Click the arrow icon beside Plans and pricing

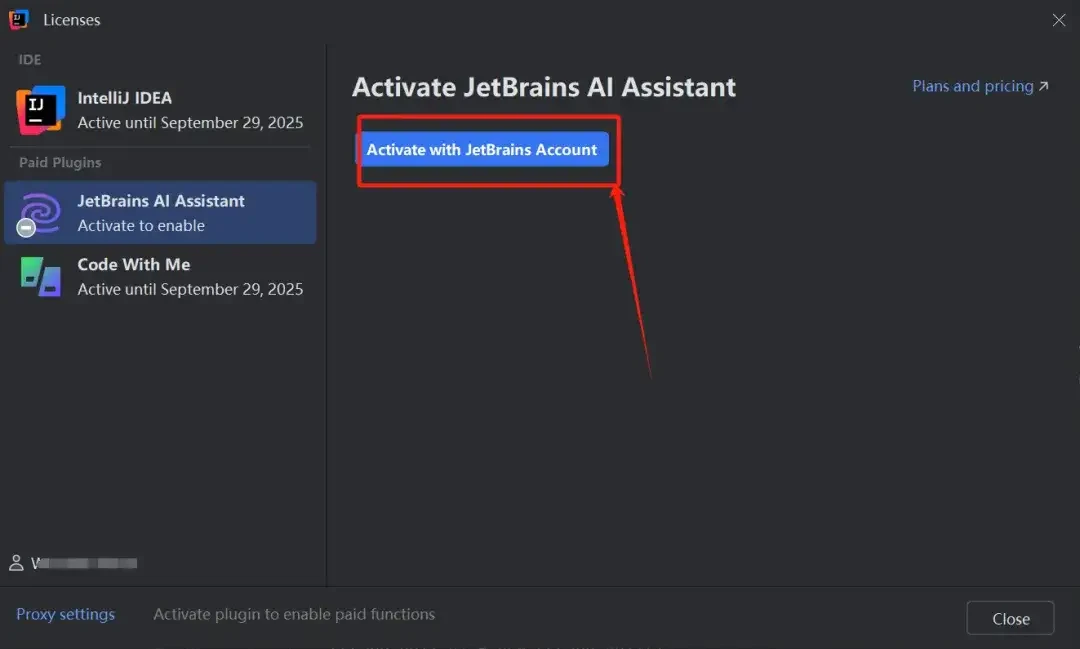1044,87
